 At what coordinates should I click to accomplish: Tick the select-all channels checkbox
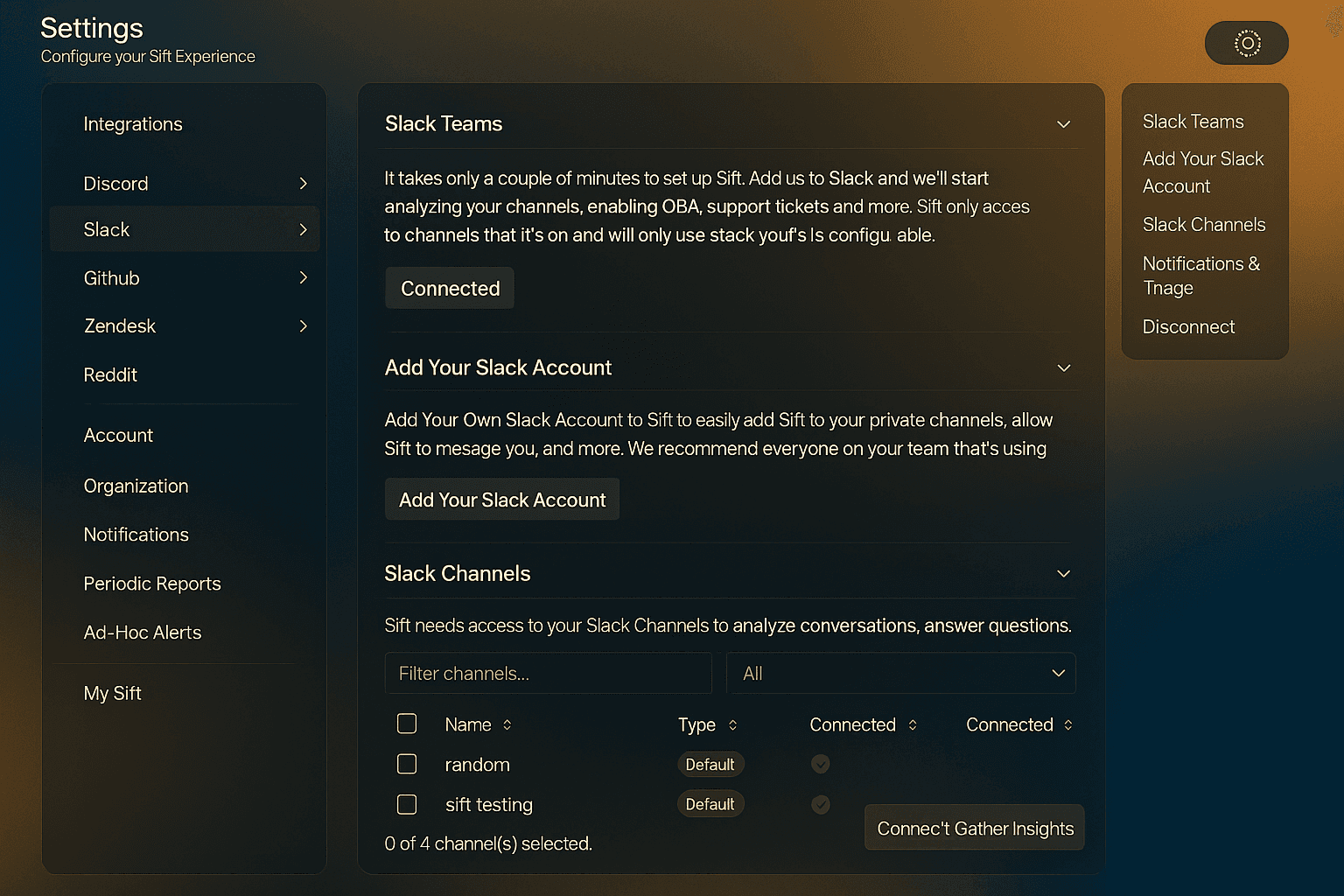[x=407, y=724]
